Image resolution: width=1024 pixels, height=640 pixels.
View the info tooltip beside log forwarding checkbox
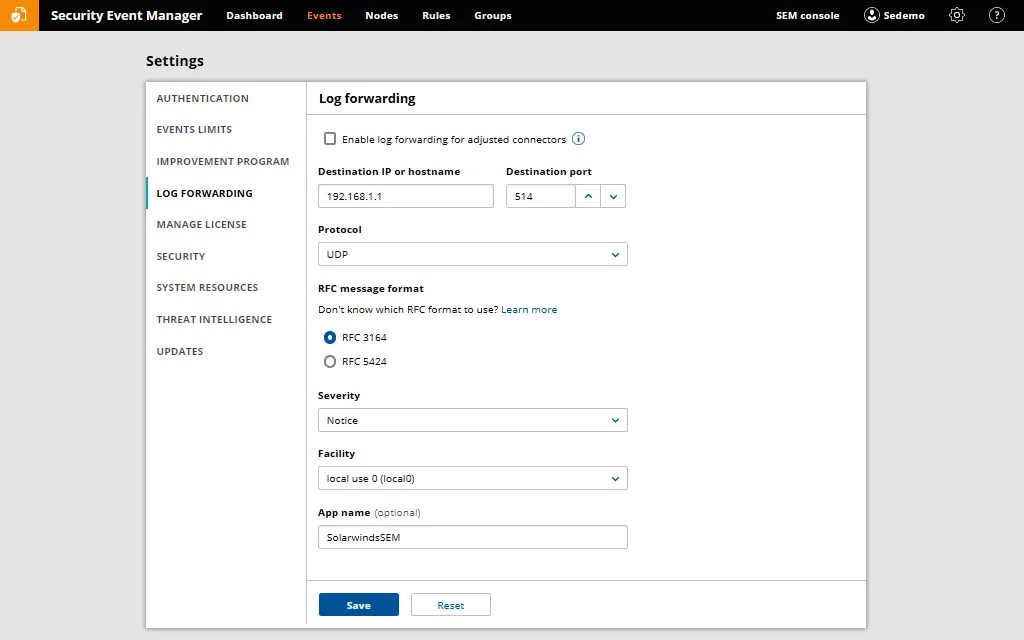coord(576,139)
